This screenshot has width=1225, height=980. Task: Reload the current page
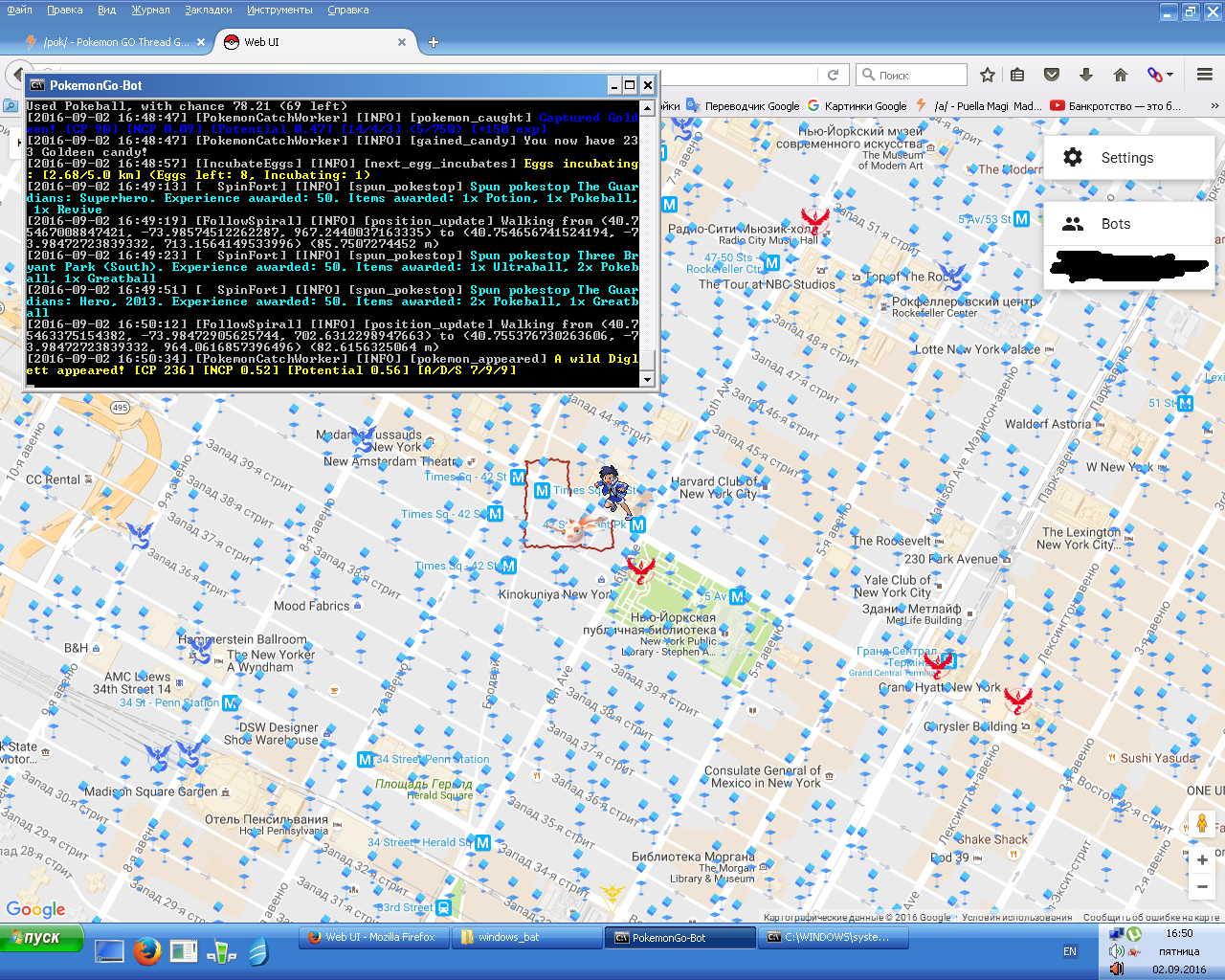pyautogui.click(x=833, y=75)
